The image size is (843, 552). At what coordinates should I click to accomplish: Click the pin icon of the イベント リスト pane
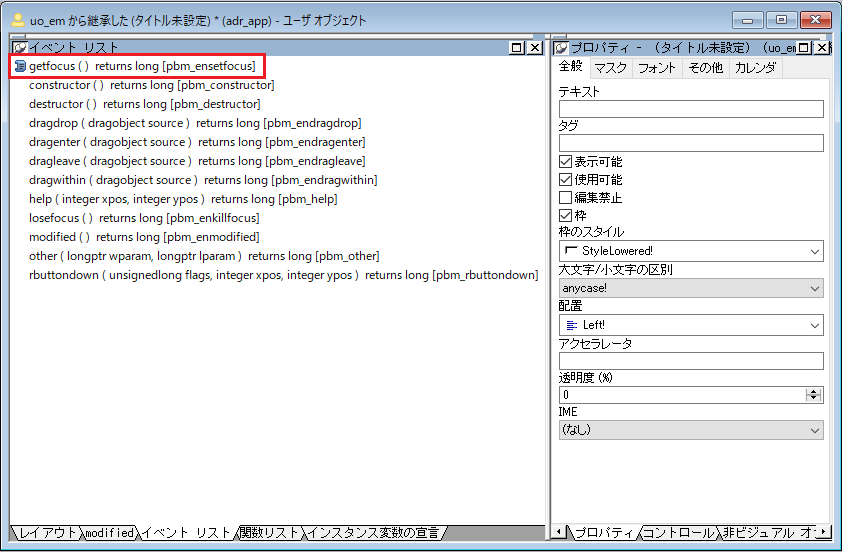point(19,47)
